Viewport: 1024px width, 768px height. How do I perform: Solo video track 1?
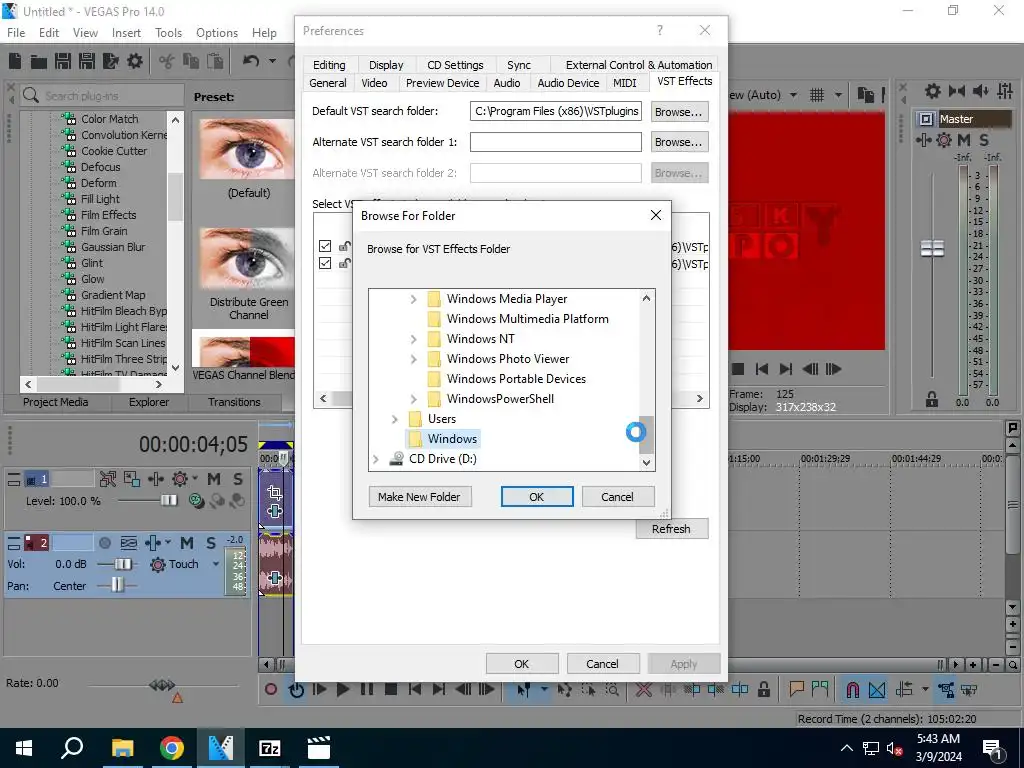click(x=238, y=479)
